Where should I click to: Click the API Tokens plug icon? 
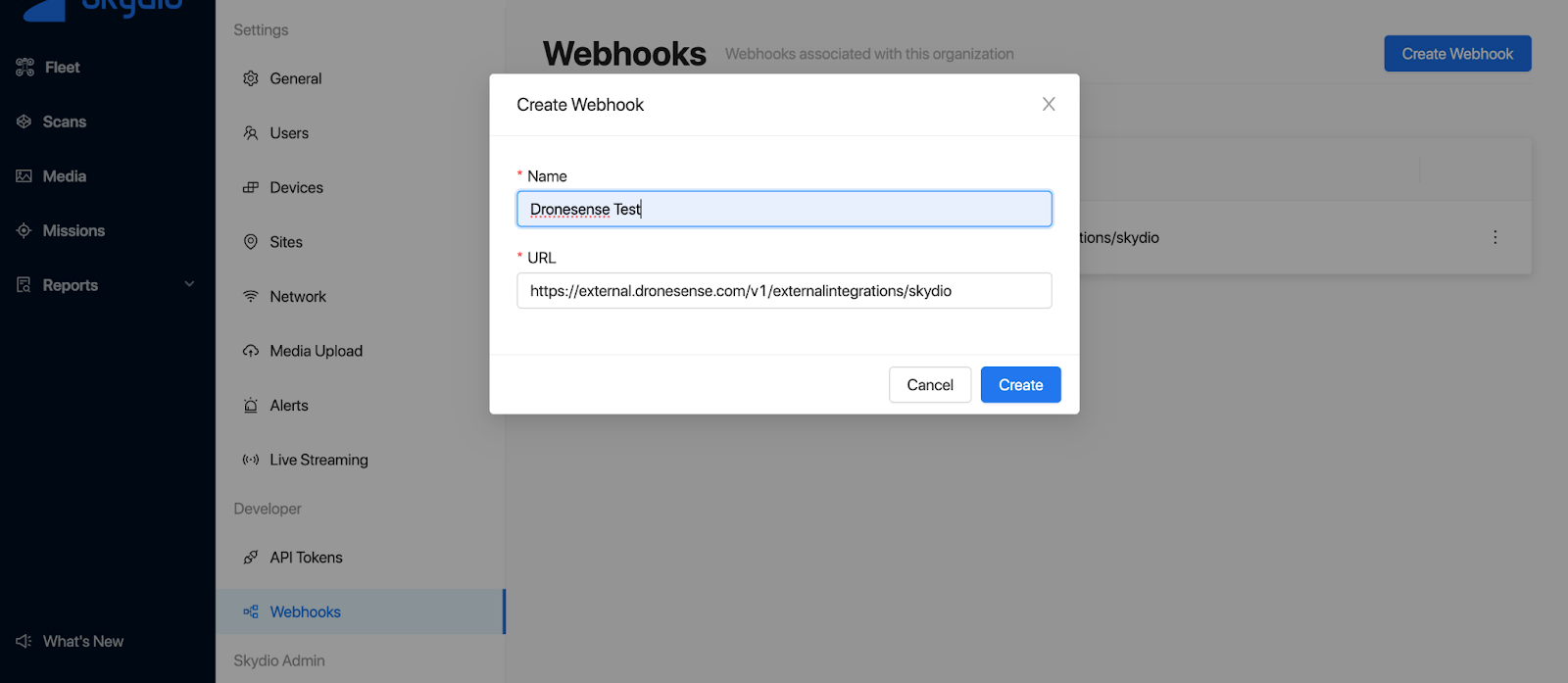pyautogui.click(x=251, y=558)
